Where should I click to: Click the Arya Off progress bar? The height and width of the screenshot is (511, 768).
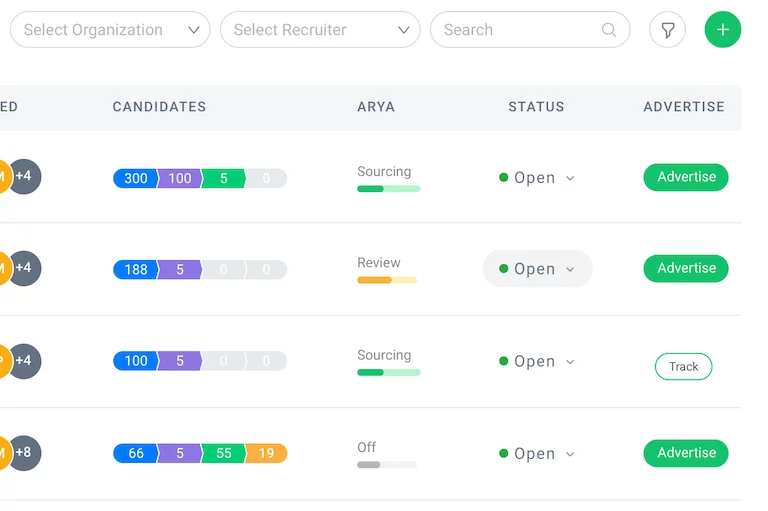click(387, 464)
